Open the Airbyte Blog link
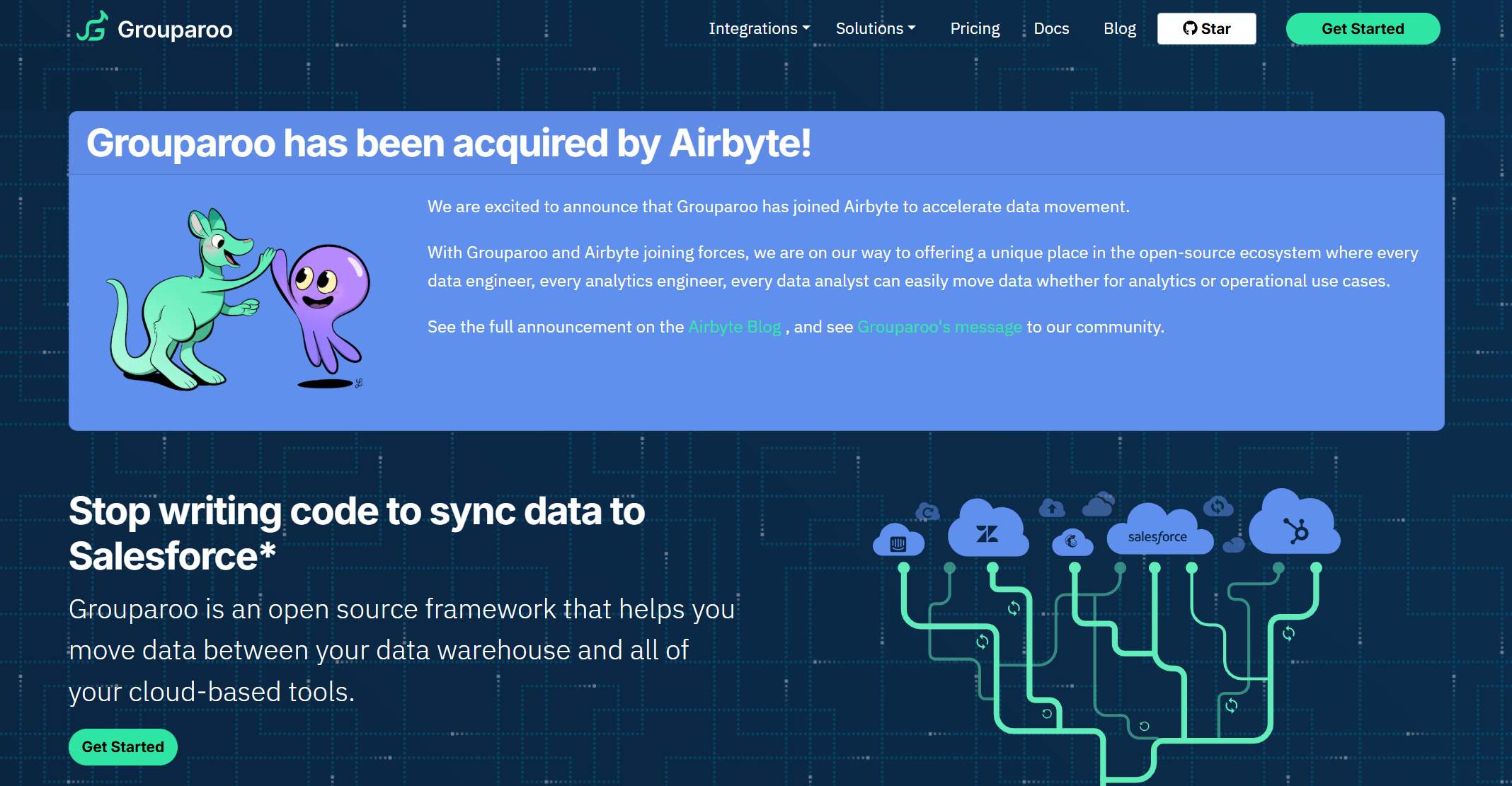The width and height of the screenshot is (1512, 786). tap(734, 327)
